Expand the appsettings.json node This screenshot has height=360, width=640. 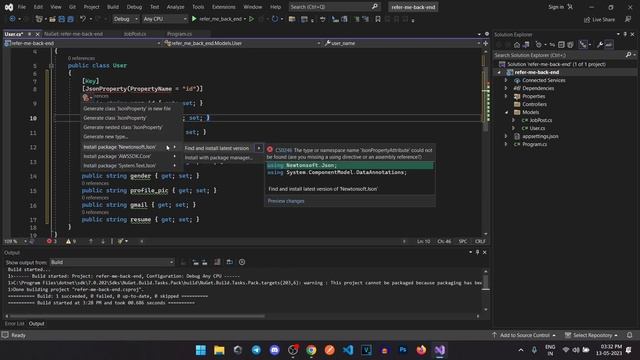(506, 136)
